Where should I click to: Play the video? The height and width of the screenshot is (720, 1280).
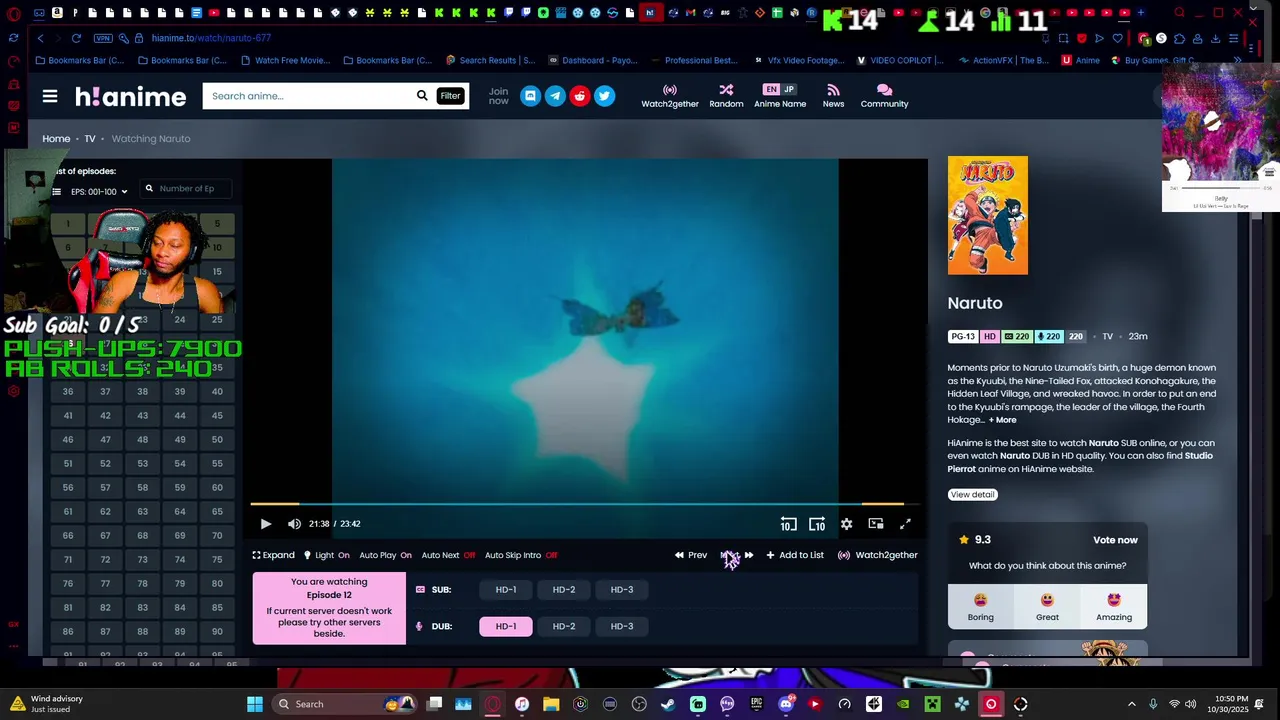[266, 524]
